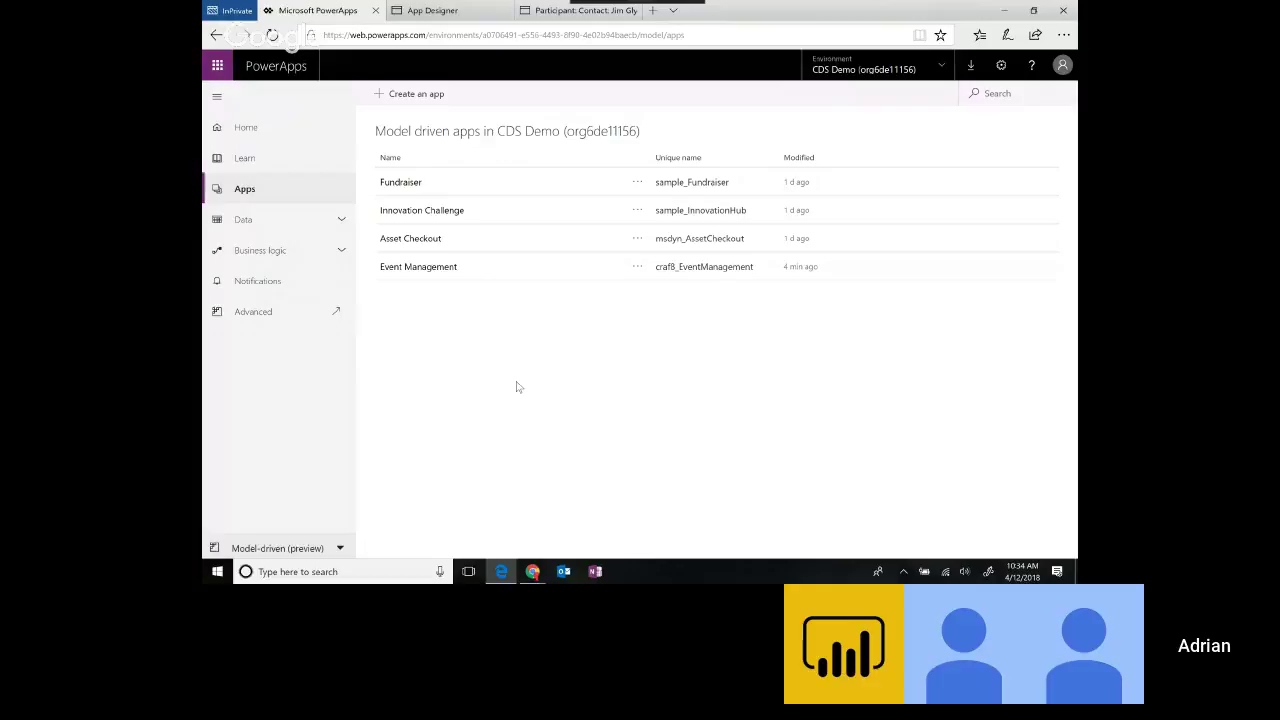This screenshot has height=720, width=1280.
Task: Click the craf8_EventManagement unique name
Action: pos(704,266)
